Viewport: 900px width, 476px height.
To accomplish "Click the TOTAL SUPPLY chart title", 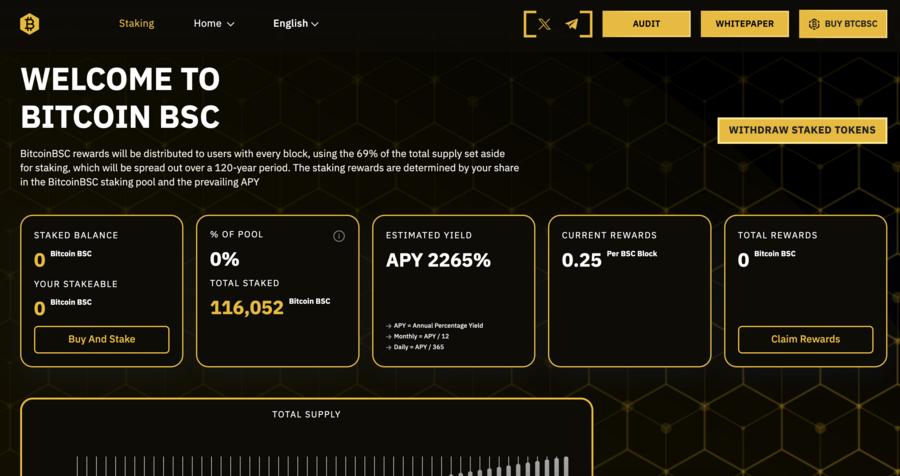I will pyautogui.click(x=307, y=415).
